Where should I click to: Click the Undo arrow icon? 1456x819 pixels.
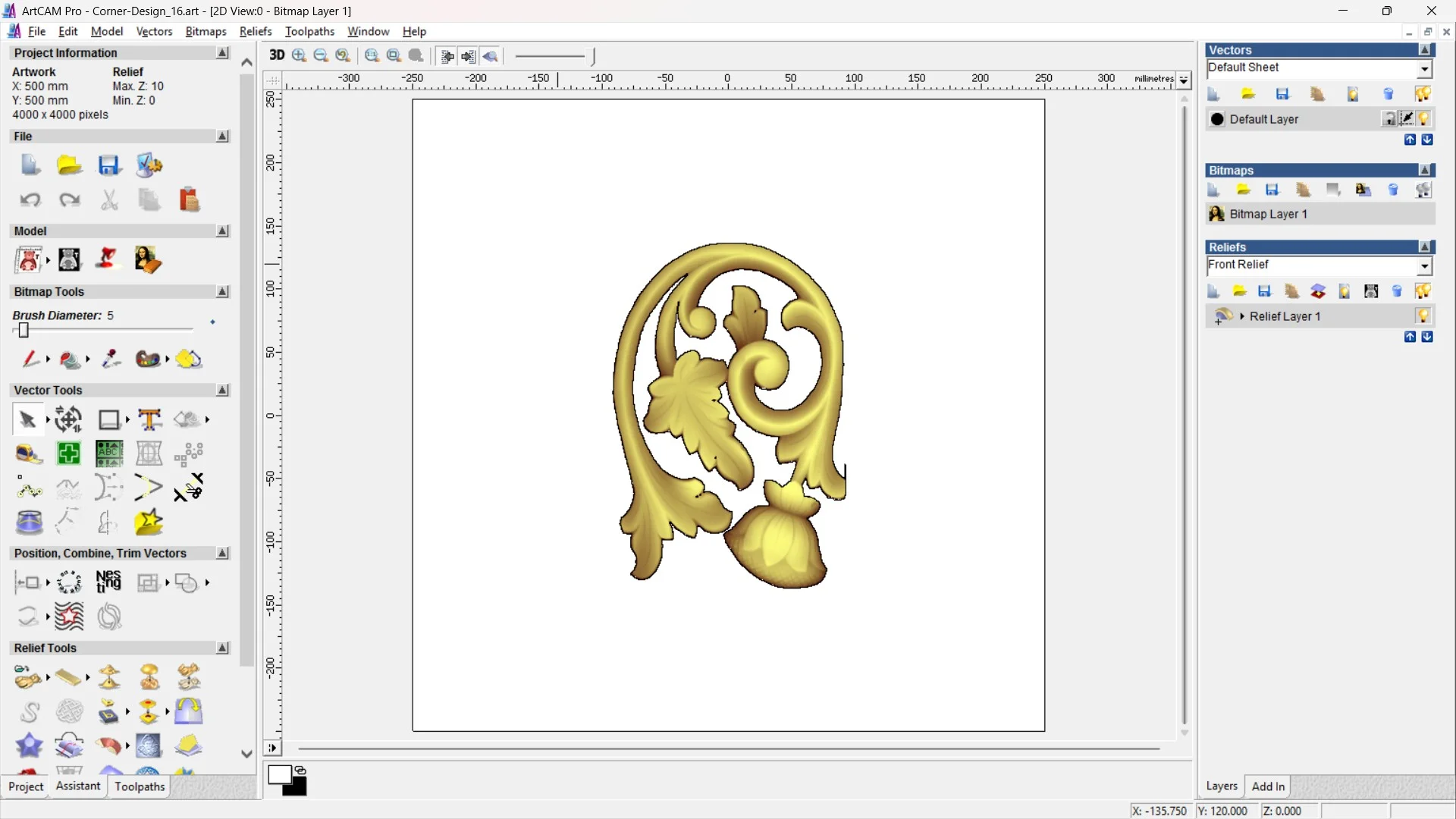(30, 200)
